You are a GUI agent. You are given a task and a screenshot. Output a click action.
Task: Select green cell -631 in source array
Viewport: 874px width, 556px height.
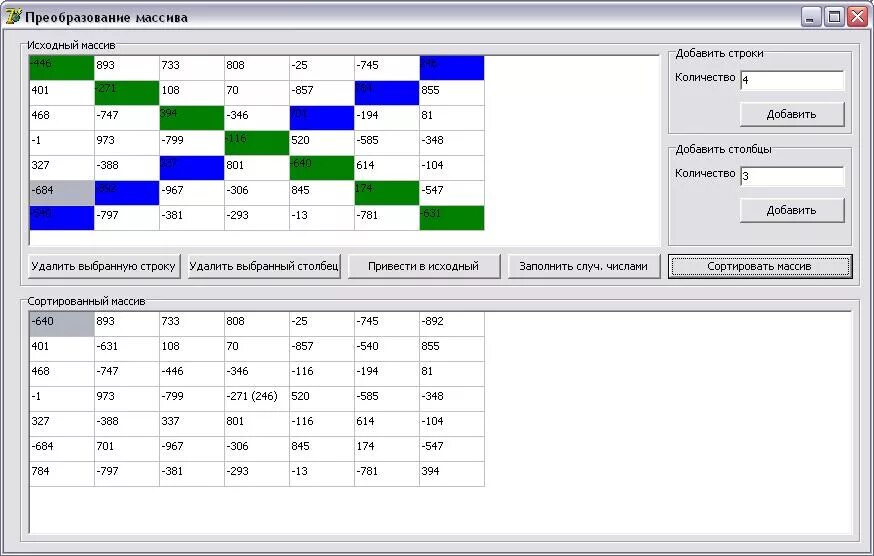point(452,217)
